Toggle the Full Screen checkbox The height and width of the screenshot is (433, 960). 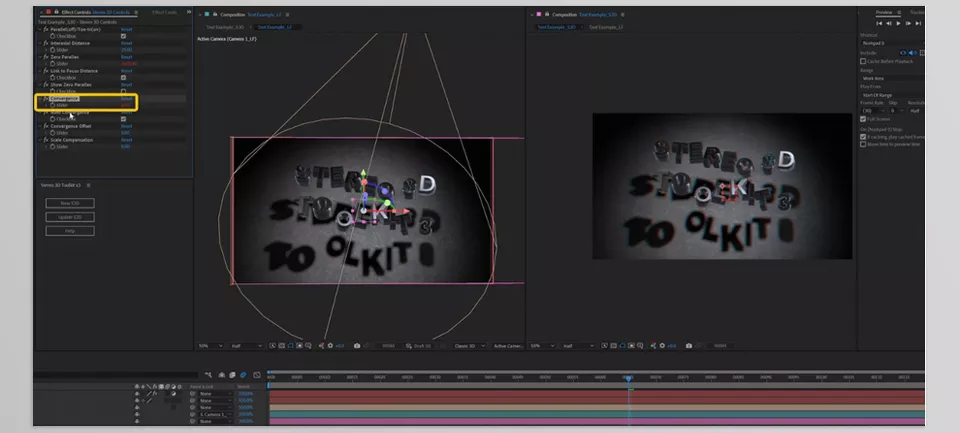863,119
